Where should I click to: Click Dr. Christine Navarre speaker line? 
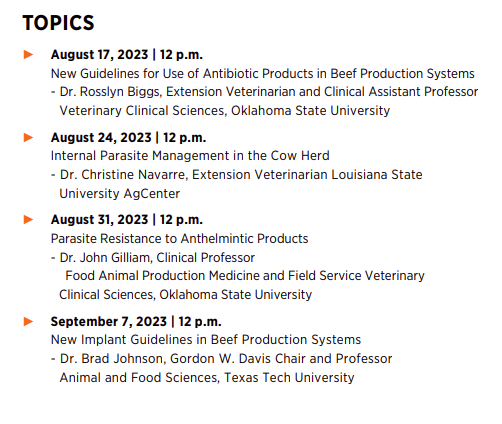click(x=236, y=175)
